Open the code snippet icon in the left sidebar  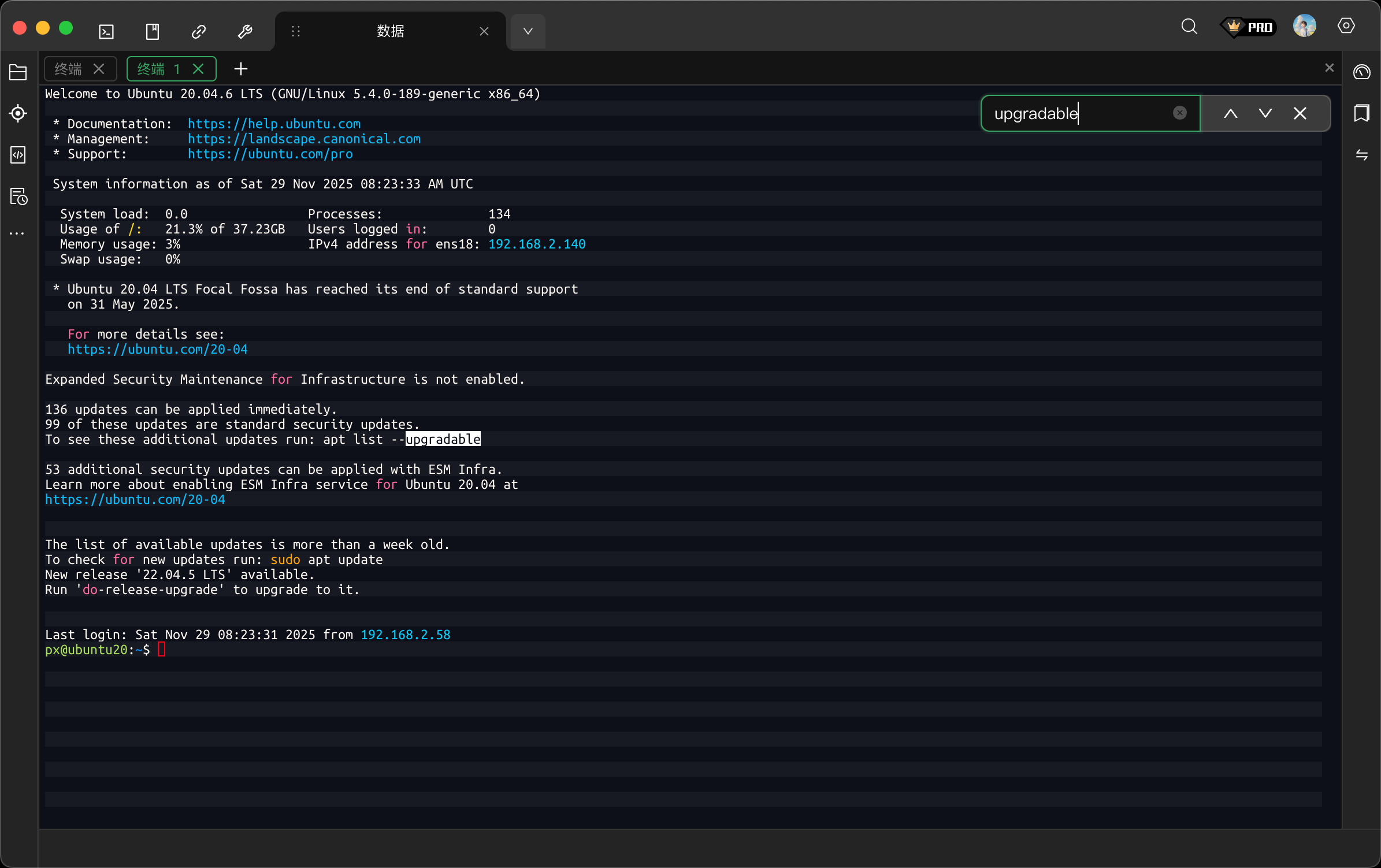pyautogui.click(x=18, y=155)
